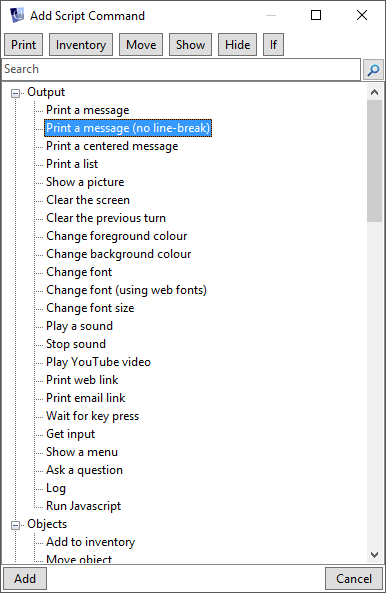Select "Run Javascript" command
The height and width of the screenshot is (593, 386).
coord(84,506)
